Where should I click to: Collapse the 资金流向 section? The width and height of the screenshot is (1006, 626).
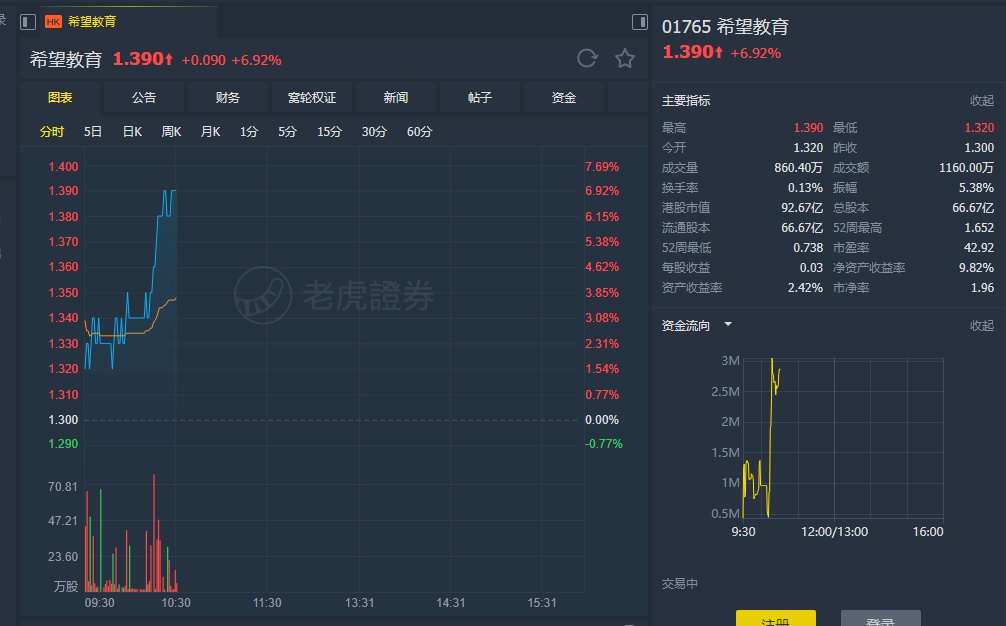click(982, 326)
